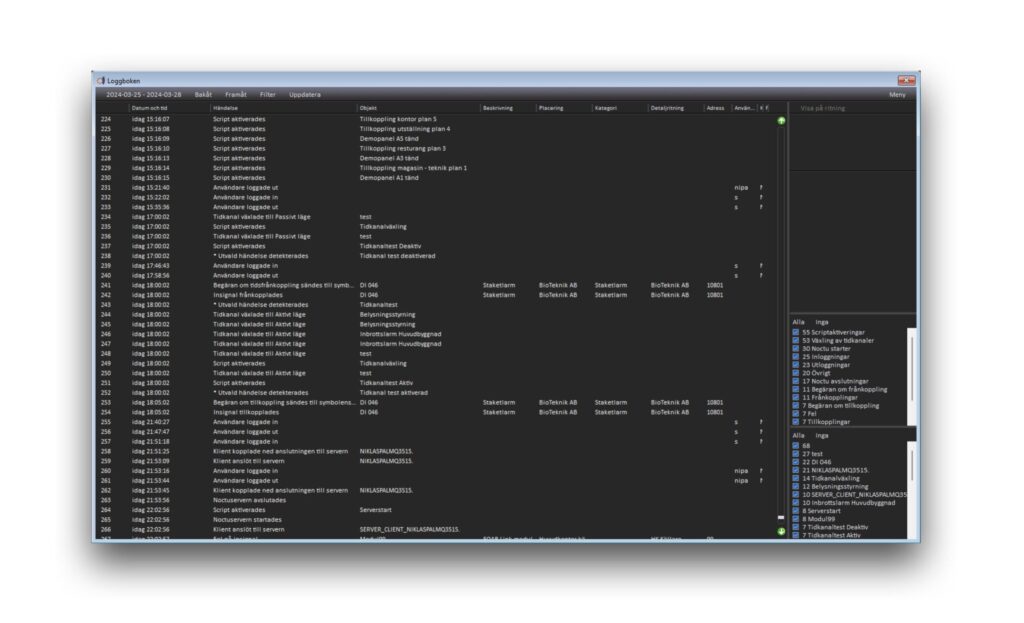Screen dimensions: 1024x623
Task: Toggle 53 Växling av tidkanaler checkbox
Action: pyautogui.click(x=795, y=340)
